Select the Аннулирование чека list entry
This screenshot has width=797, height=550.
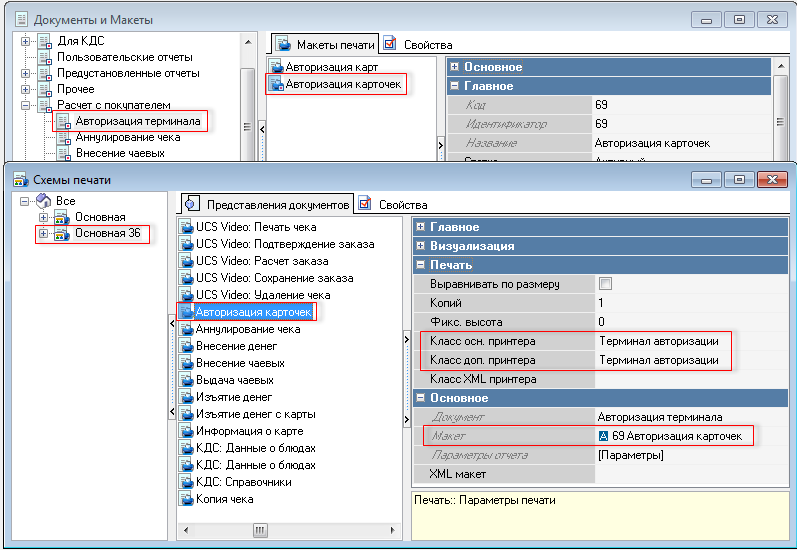pyautogui.click(x=247, y=329)
